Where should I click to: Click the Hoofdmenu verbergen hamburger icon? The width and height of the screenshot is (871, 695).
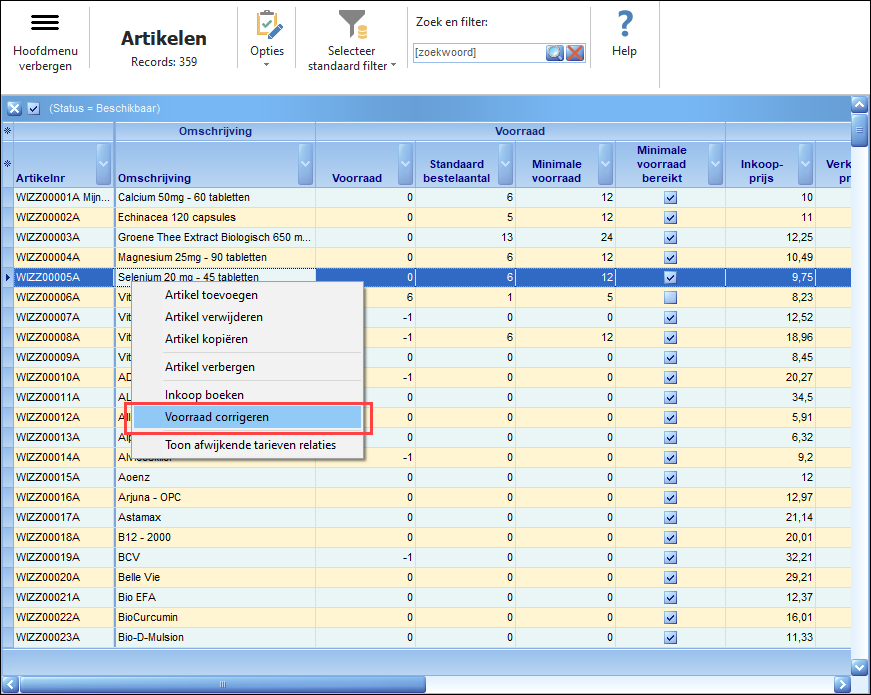(x=45, y=23)
